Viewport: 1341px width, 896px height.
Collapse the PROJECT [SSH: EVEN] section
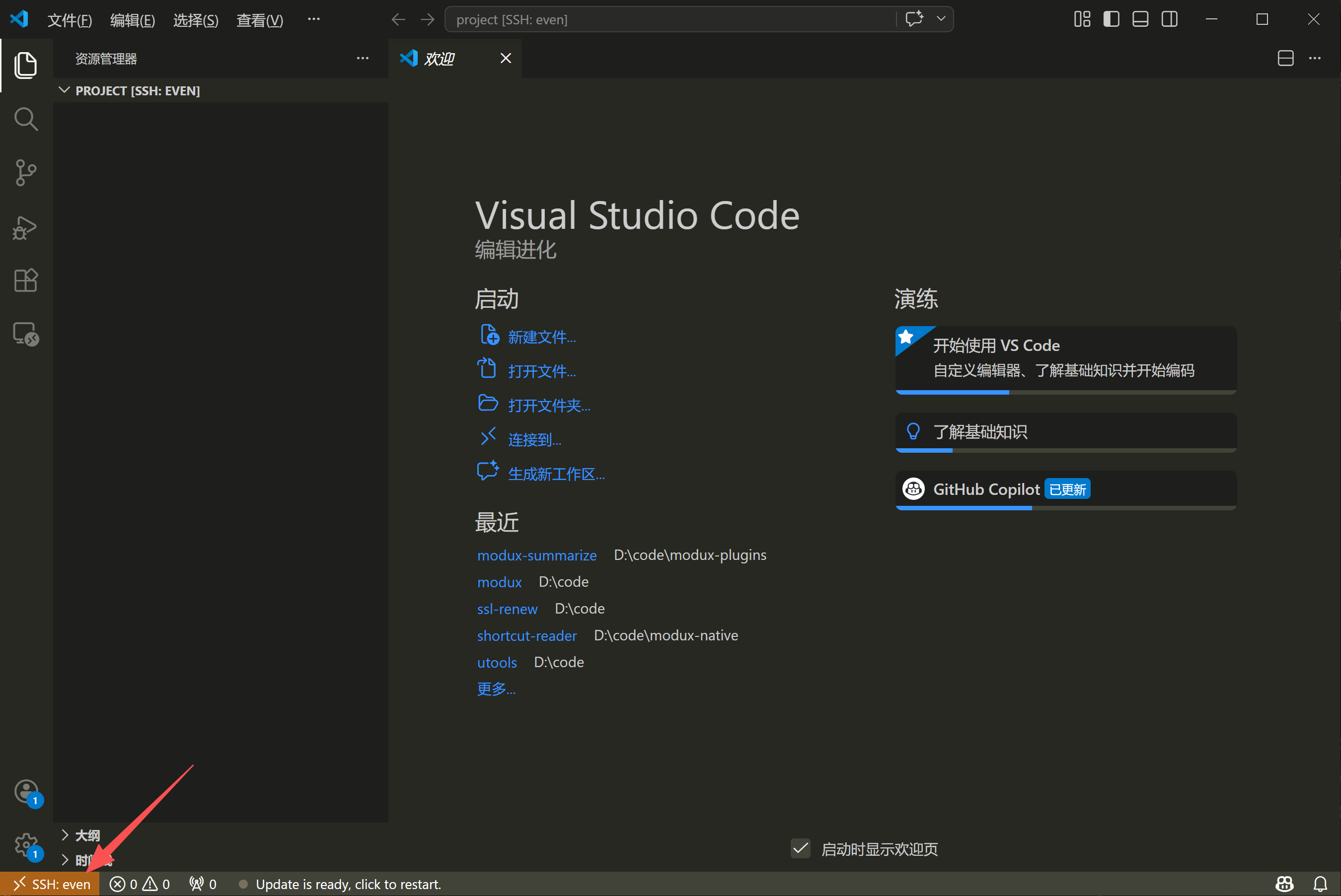(220, 90)
